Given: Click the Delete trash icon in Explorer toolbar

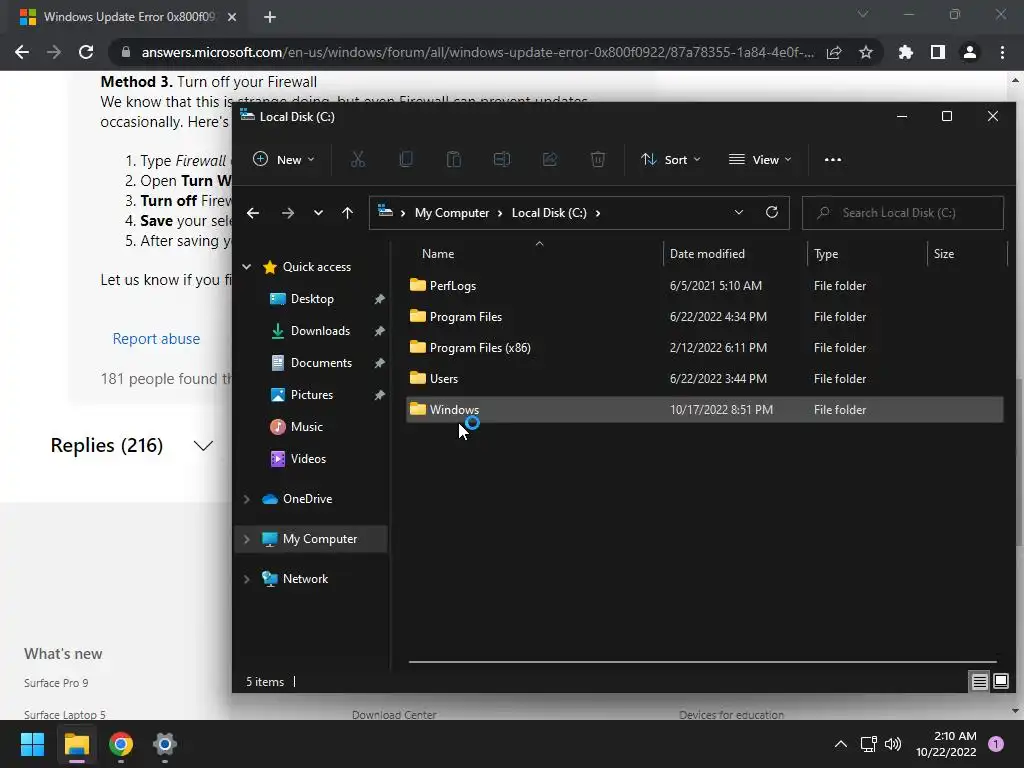Looking at the screenshot, I should point(598,159).
